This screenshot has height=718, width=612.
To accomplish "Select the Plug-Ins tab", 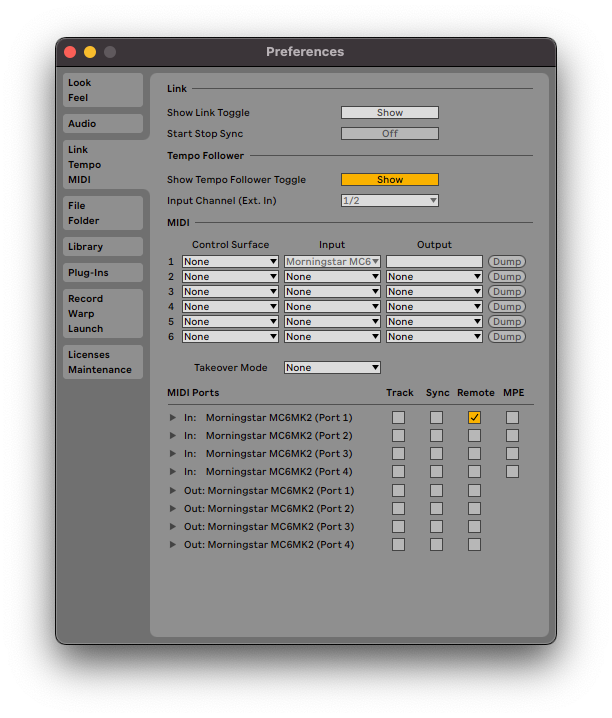I will [x=103, y=273].
